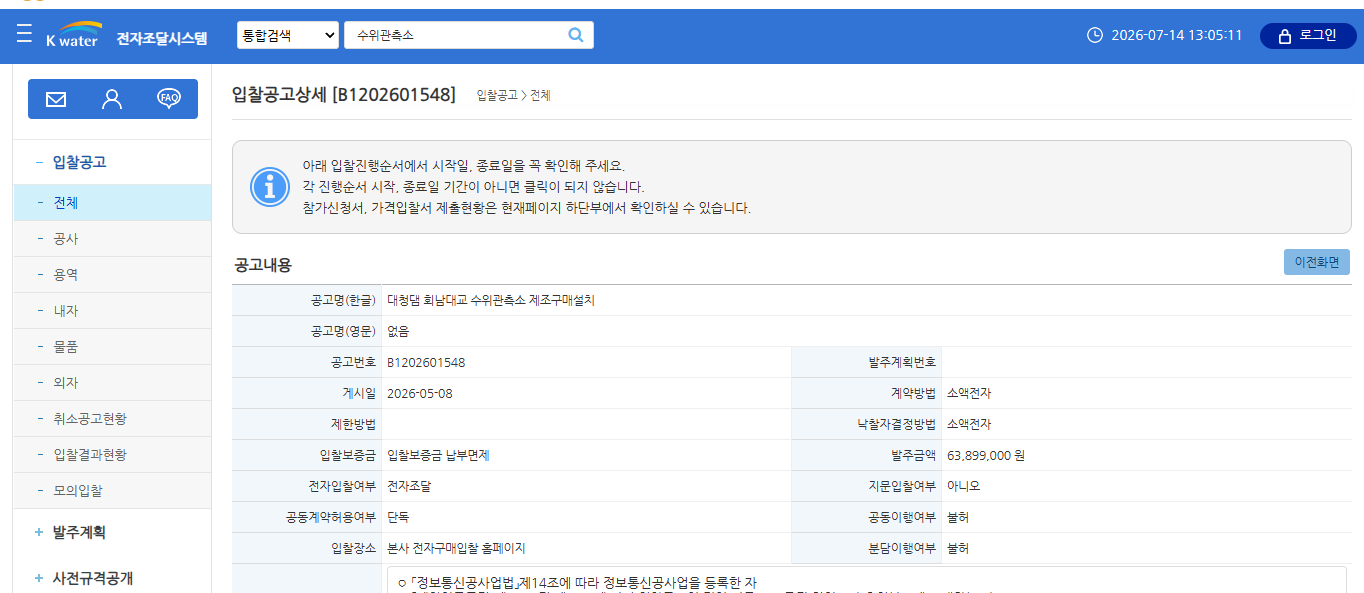Open the hamburger menu icon
Screen dimensions: 1364x593
pos(25,35)
